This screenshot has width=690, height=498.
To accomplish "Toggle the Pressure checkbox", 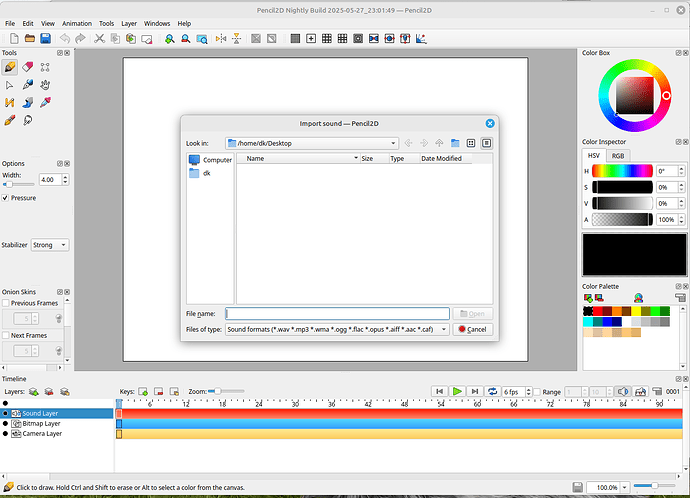I will [5, 198].
